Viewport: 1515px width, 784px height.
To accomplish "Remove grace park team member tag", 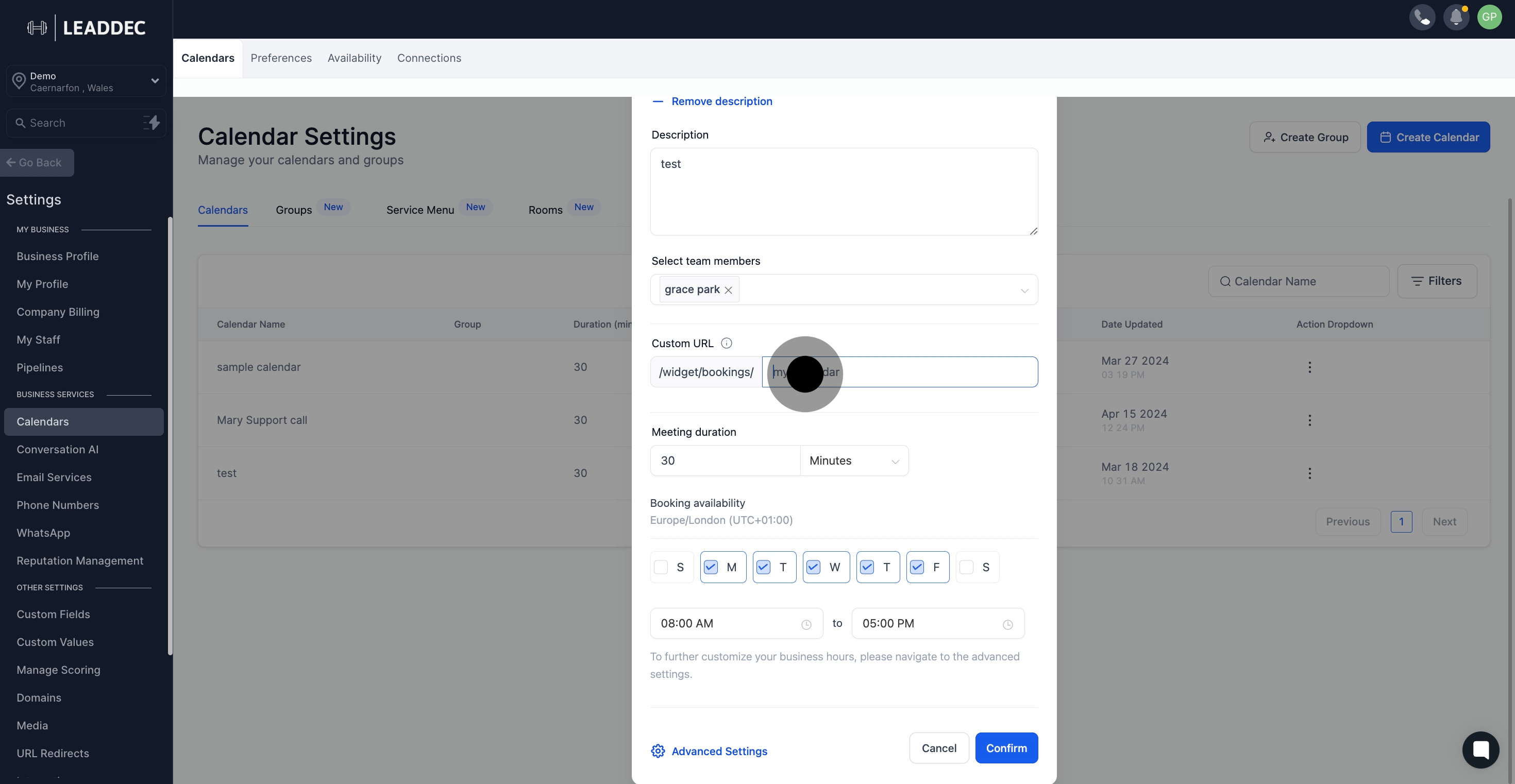I will (x=728, y=289).
